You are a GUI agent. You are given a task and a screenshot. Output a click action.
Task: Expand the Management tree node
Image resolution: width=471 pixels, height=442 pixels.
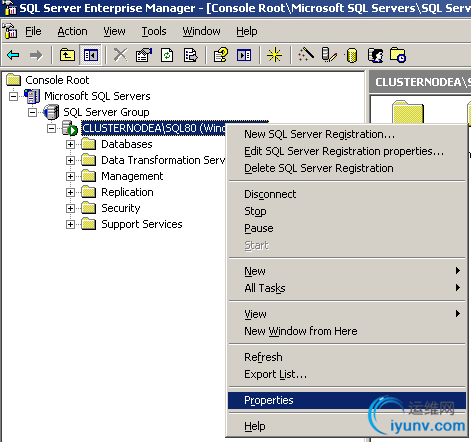pos(70,176)
